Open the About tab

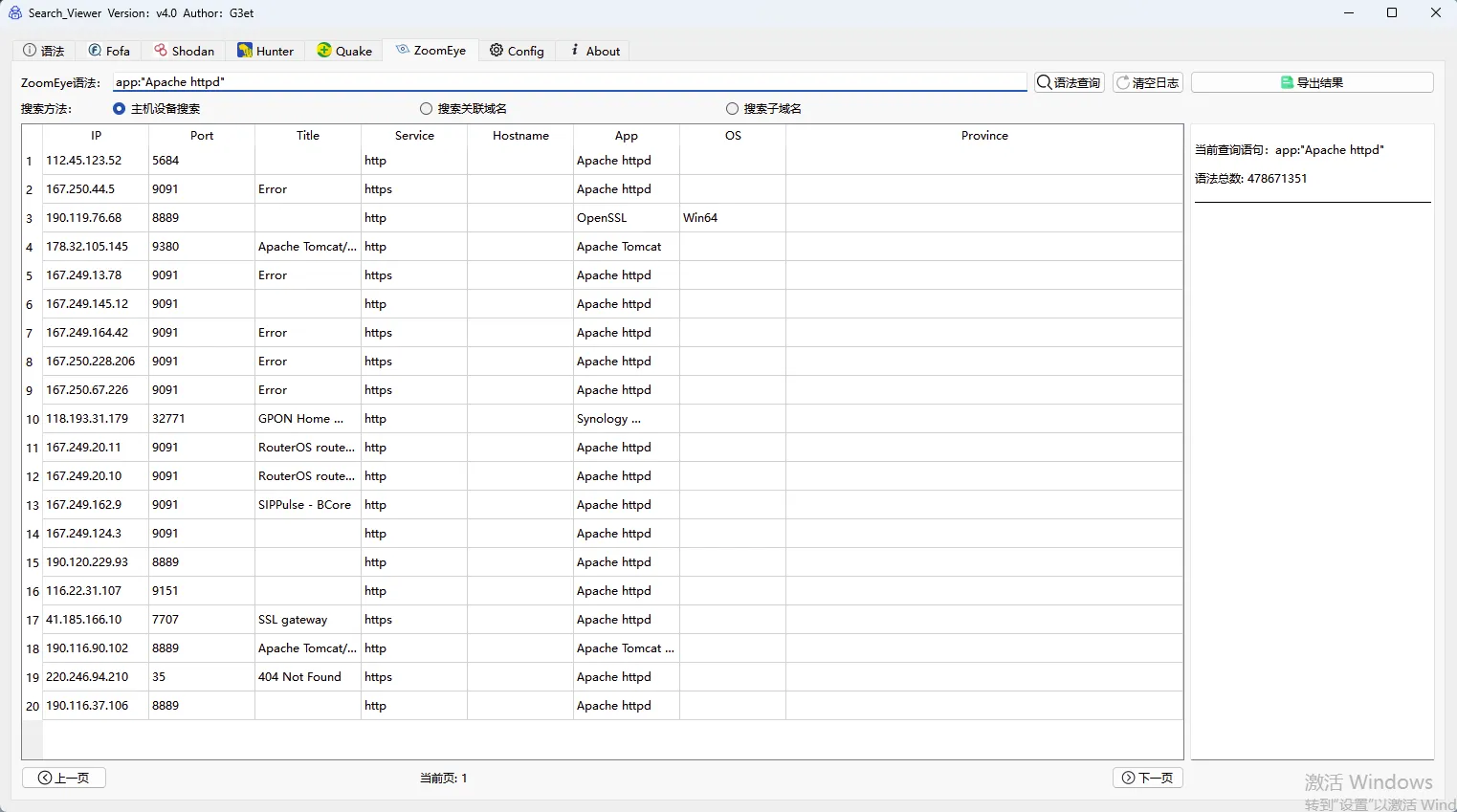[x=595, y=51]
